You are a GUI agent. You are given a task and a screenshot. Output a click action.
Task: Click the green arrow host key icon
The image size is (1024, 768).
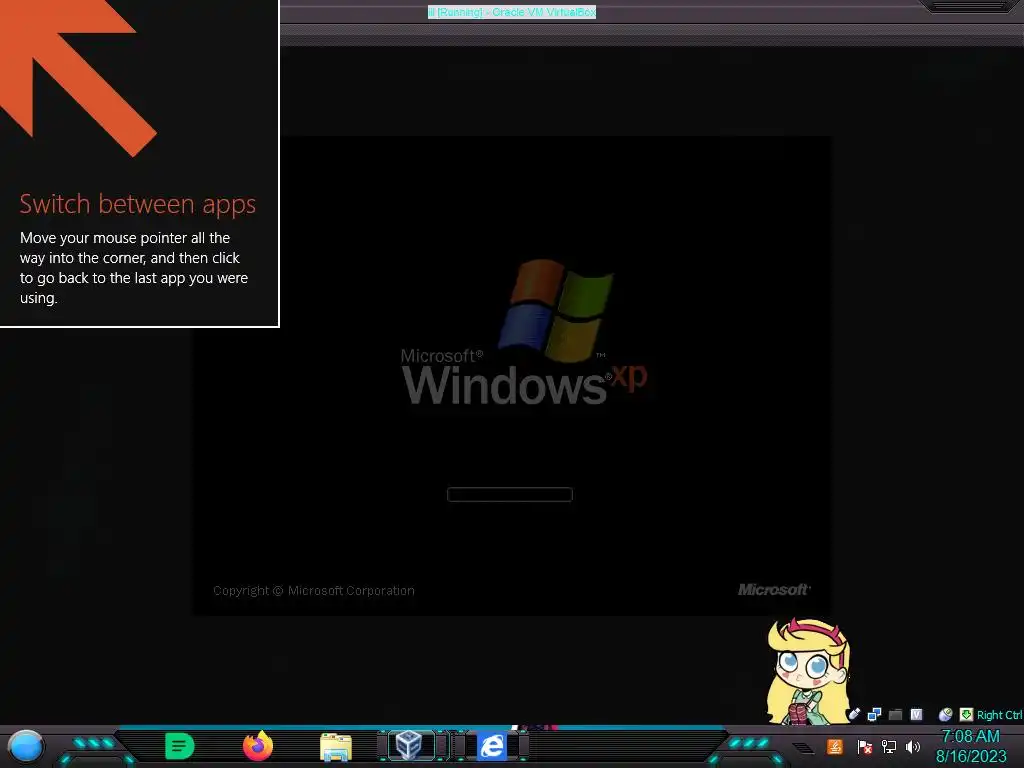coord(966,714)
